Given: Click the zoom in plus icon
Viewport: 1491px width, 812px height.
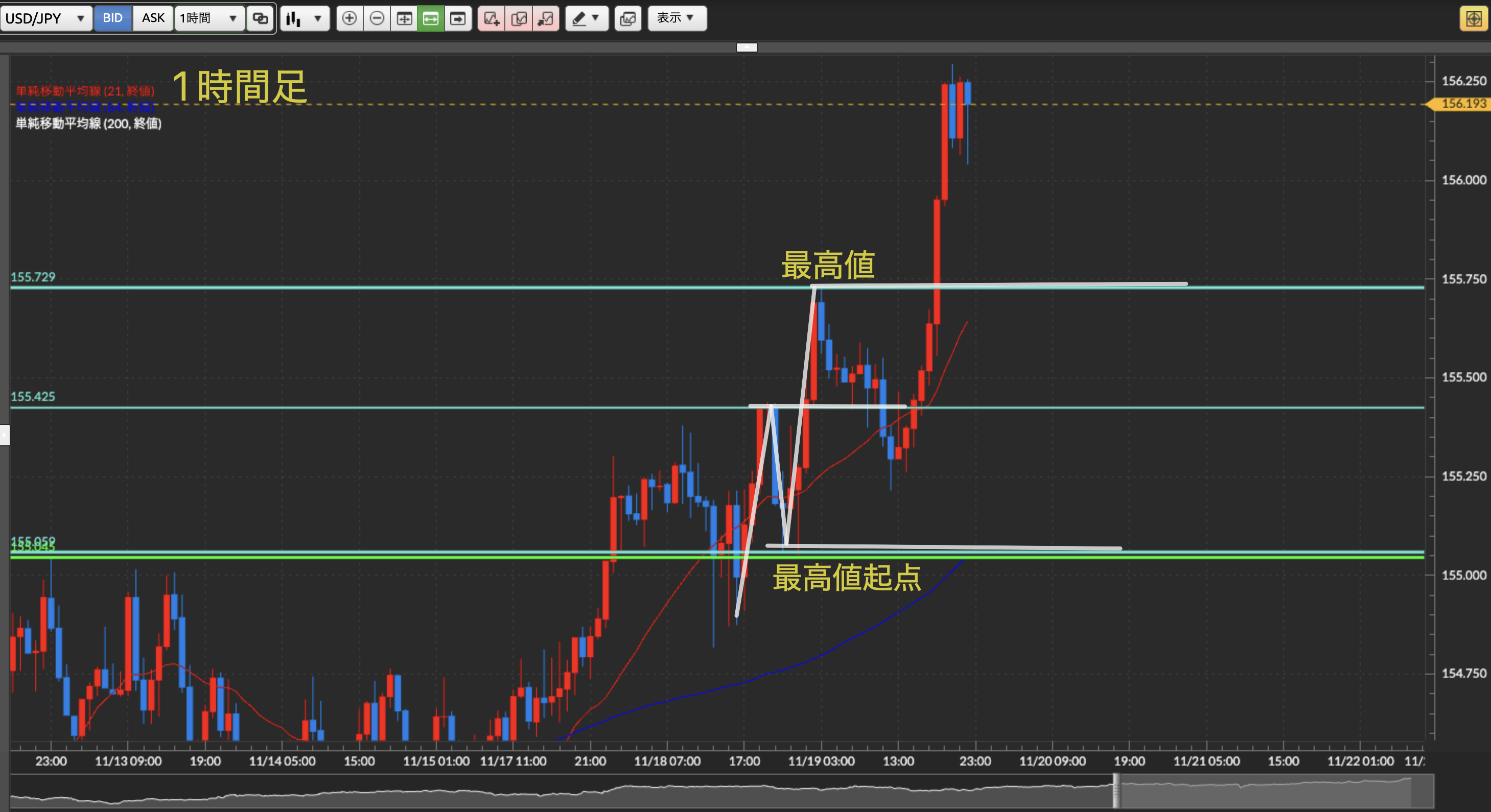Looking at the screenshot, I should (349, 18).
